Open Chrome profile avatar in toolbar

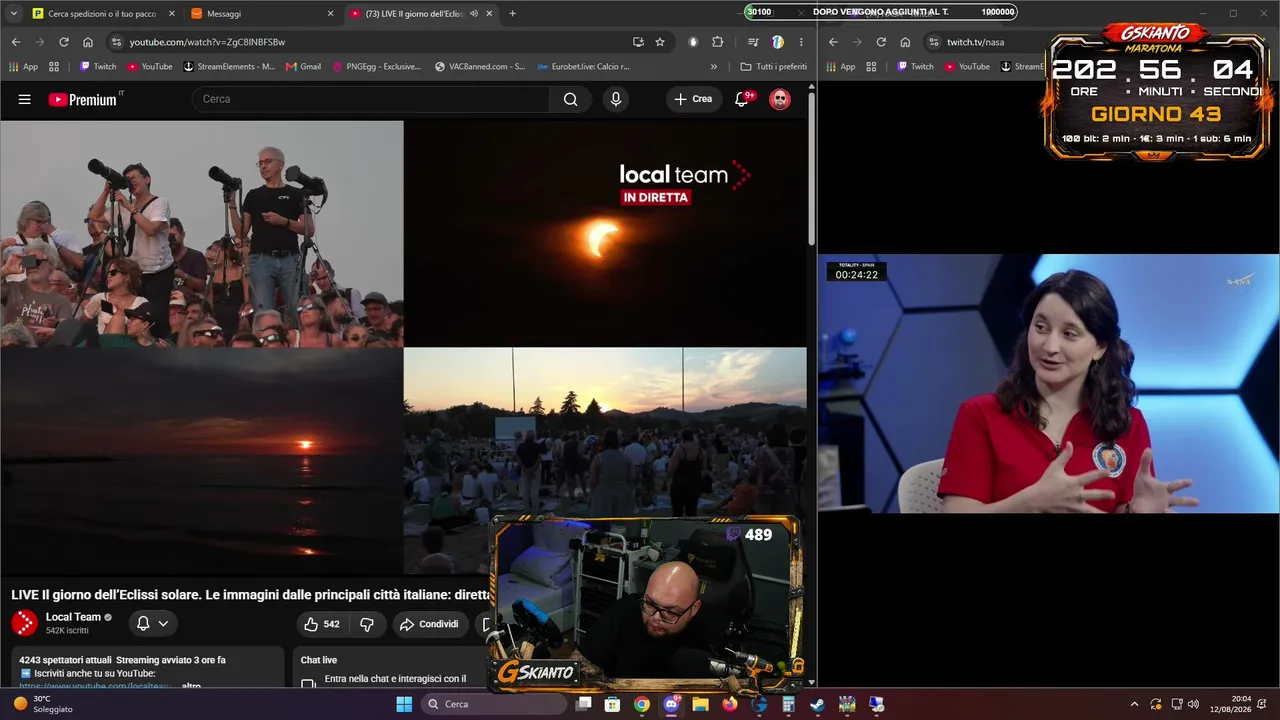pyautogui.click(x=777, y=42)
